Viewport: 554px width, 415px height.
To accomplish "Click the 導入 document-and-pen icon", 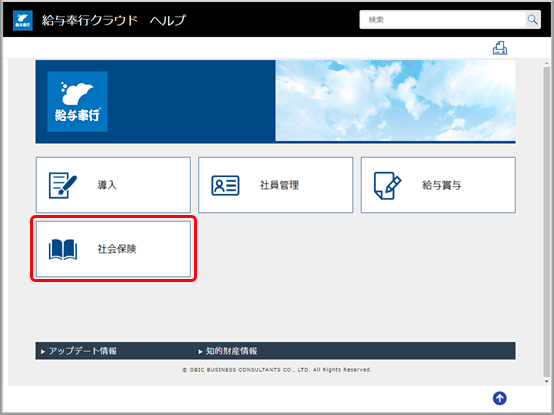I will (63, 185).
